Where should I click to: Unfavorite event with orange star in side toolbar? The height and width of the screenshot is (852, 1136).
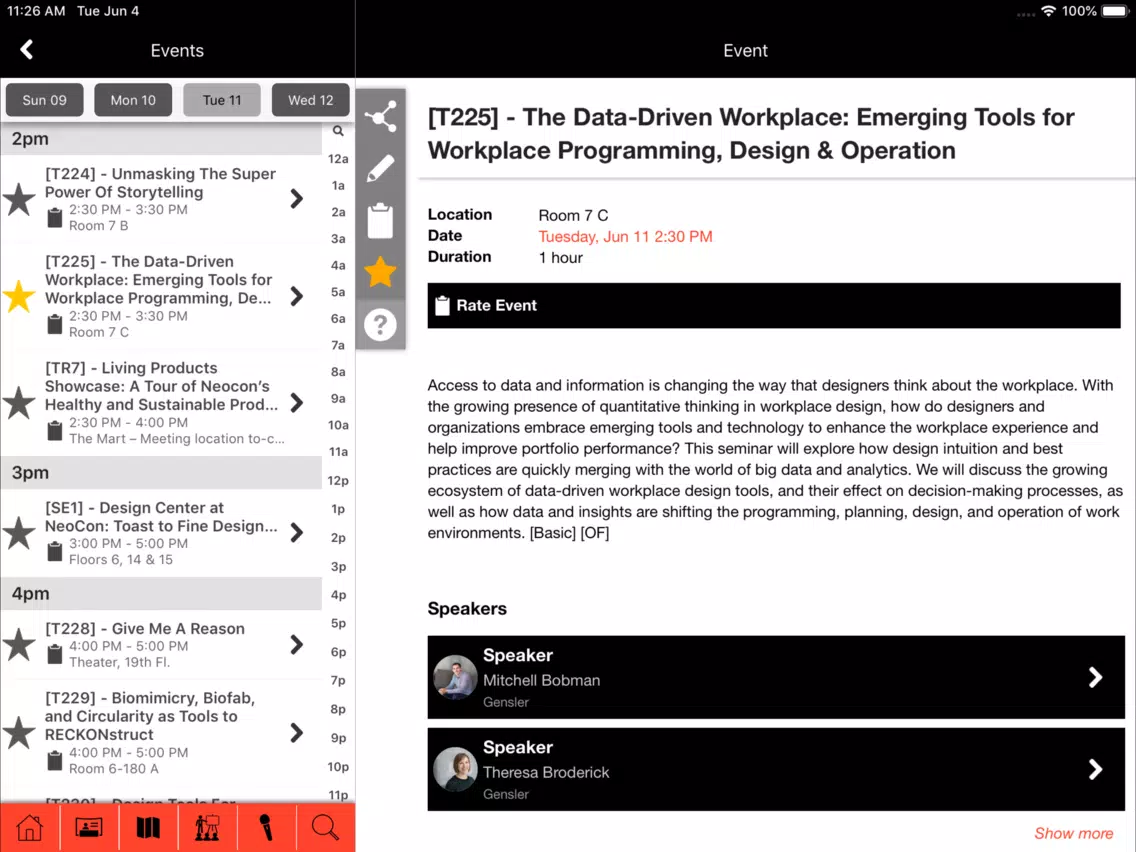[x=380, y=272]
